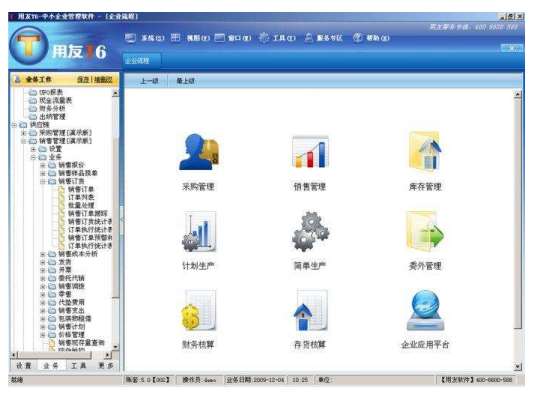537x403 pixels.
Task: Select 销售订单 in the tree
Action: coord(81,189)
